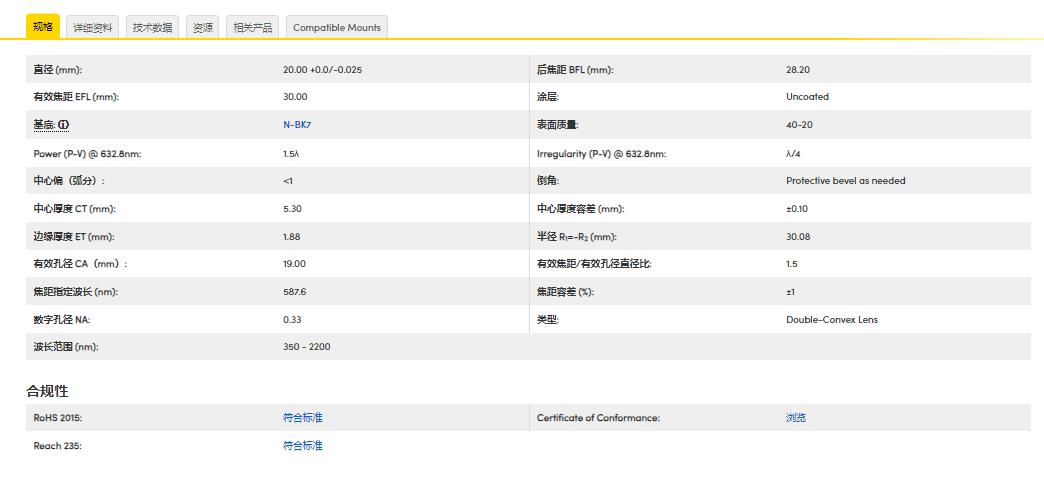Screen dimensions: 1044x481
Task: Click the 有效焦距 EFL (mm) label
Action: (76, 97)
